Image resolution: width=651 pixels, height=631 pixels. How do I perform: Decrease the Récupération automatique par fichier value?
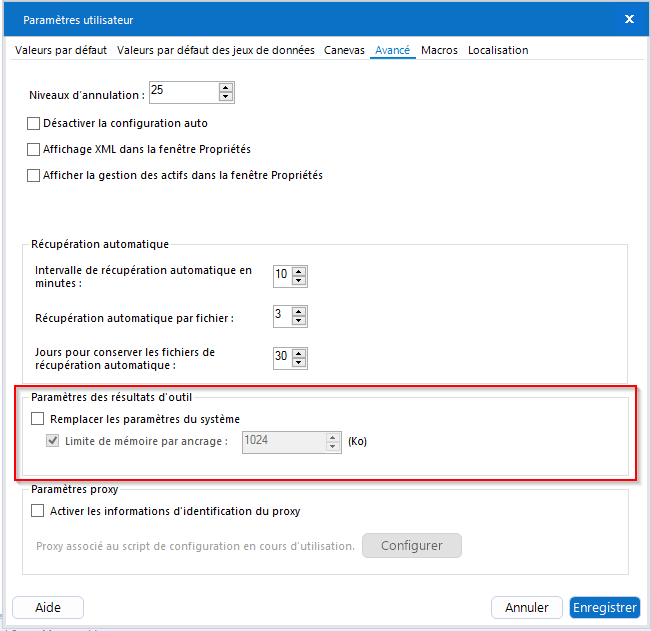[299, 321]
